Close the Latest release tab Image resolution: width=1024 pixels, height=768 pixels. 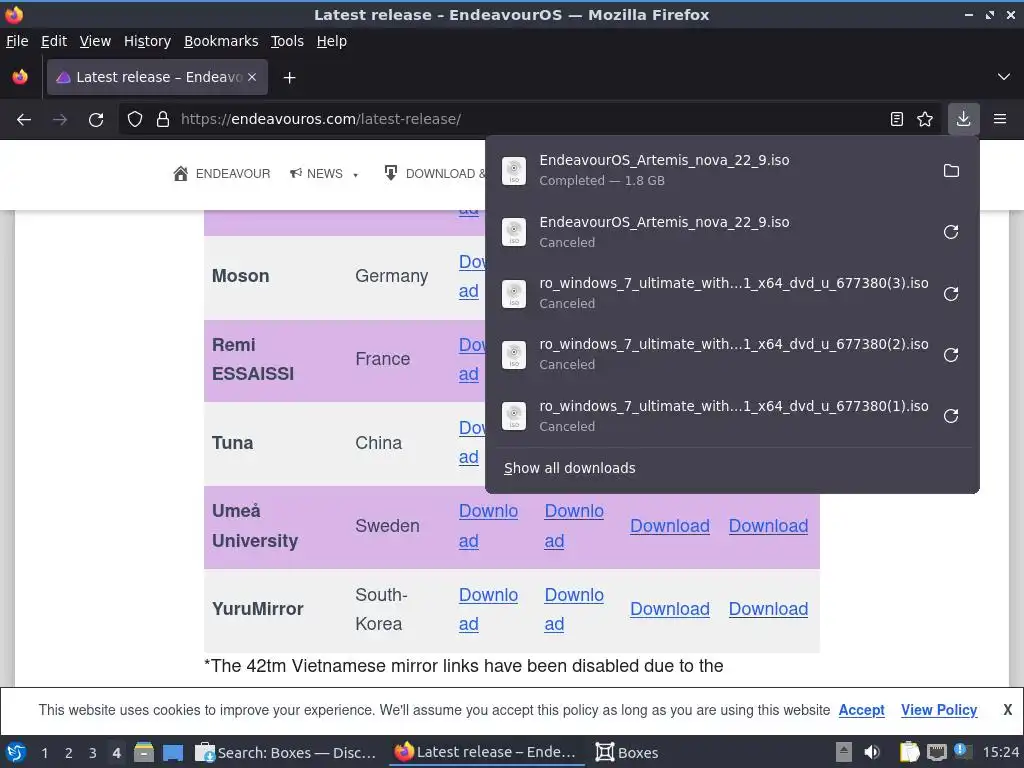[252, 77]
